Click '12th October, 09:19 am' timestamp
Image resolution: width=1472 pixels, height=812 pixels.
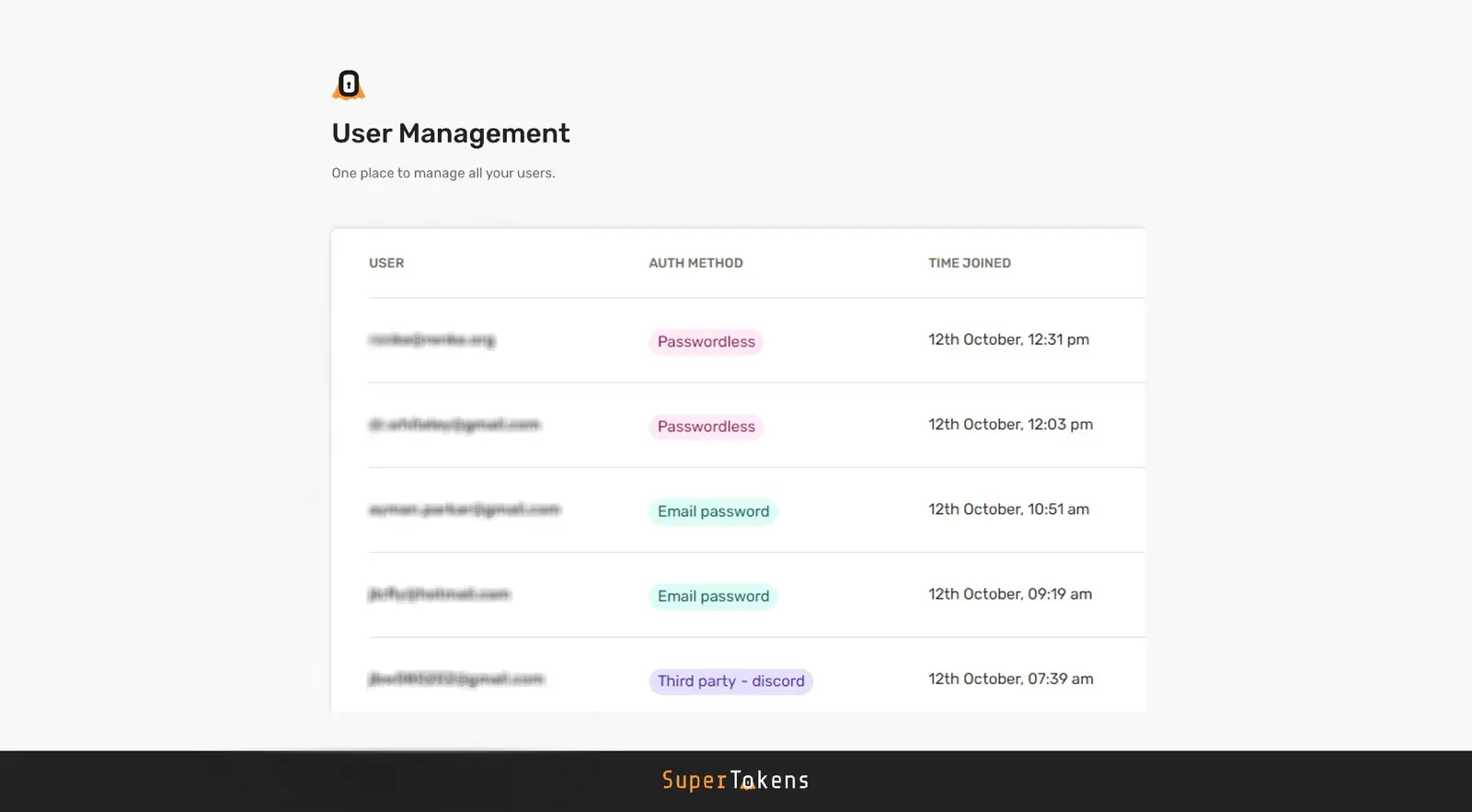point(1010,594)
